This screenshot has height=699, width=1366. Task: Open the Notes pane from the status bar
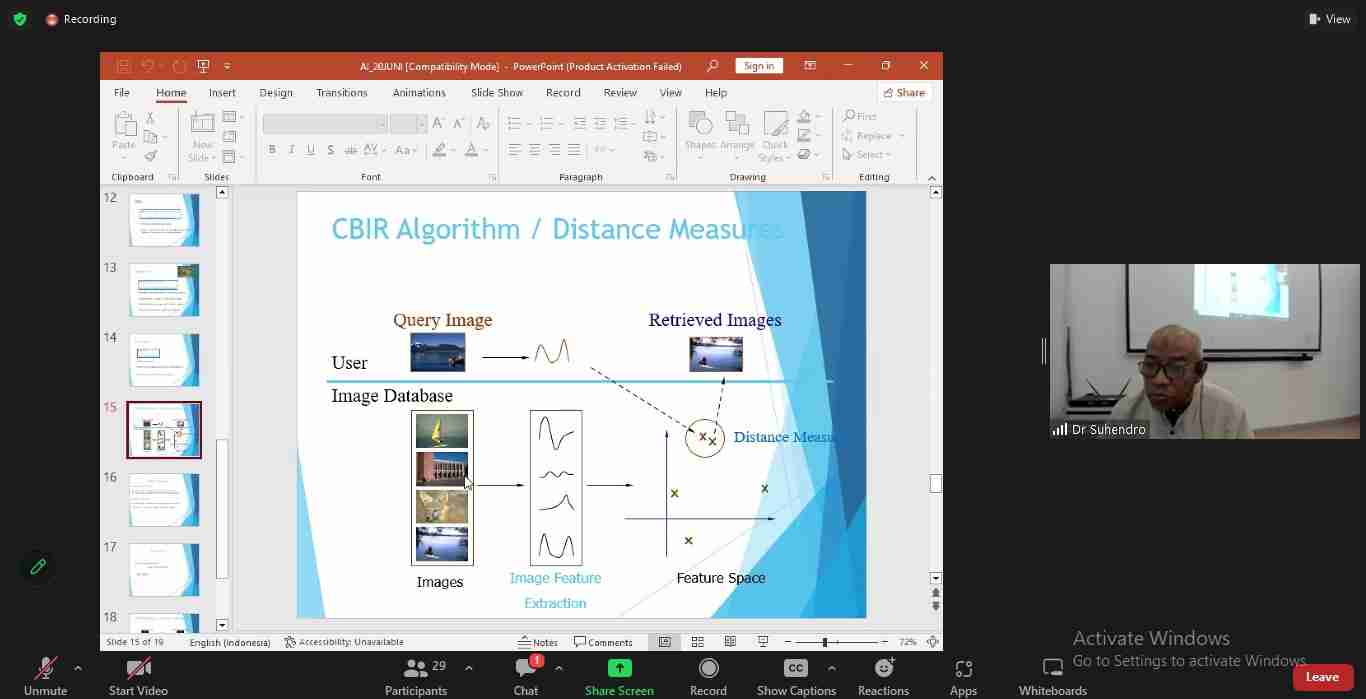pyautogui.click(x=538, y=642)
